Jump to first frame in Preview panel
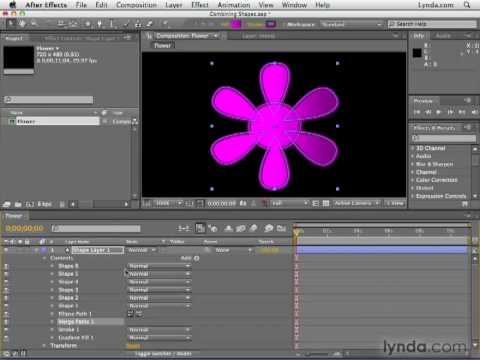 pyautogui.click(x=417, y=112)
